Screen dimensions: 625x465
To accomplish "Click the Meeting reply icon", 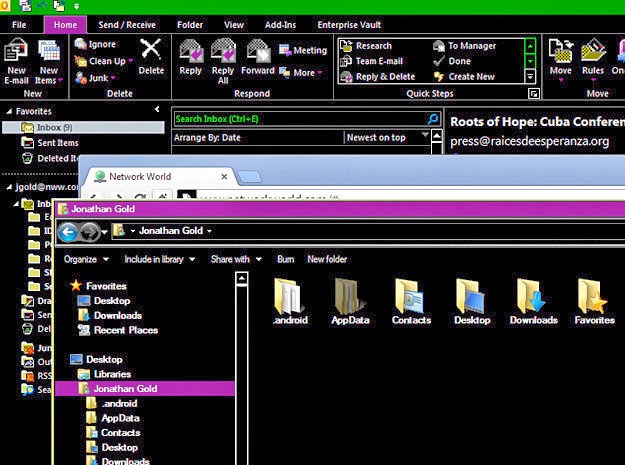I will coord(285,50).
